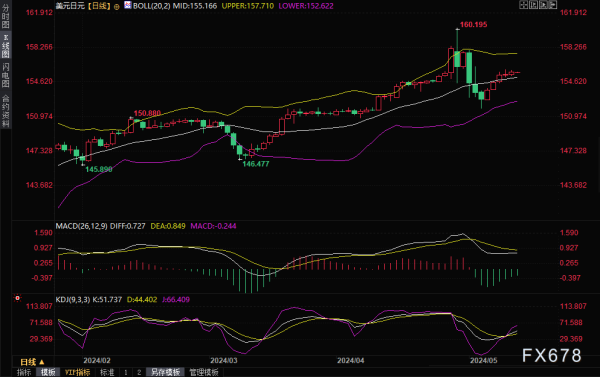Open 管理模板 template manager
This screenshot has width=600, height=377.
click(x=204, y=372)
